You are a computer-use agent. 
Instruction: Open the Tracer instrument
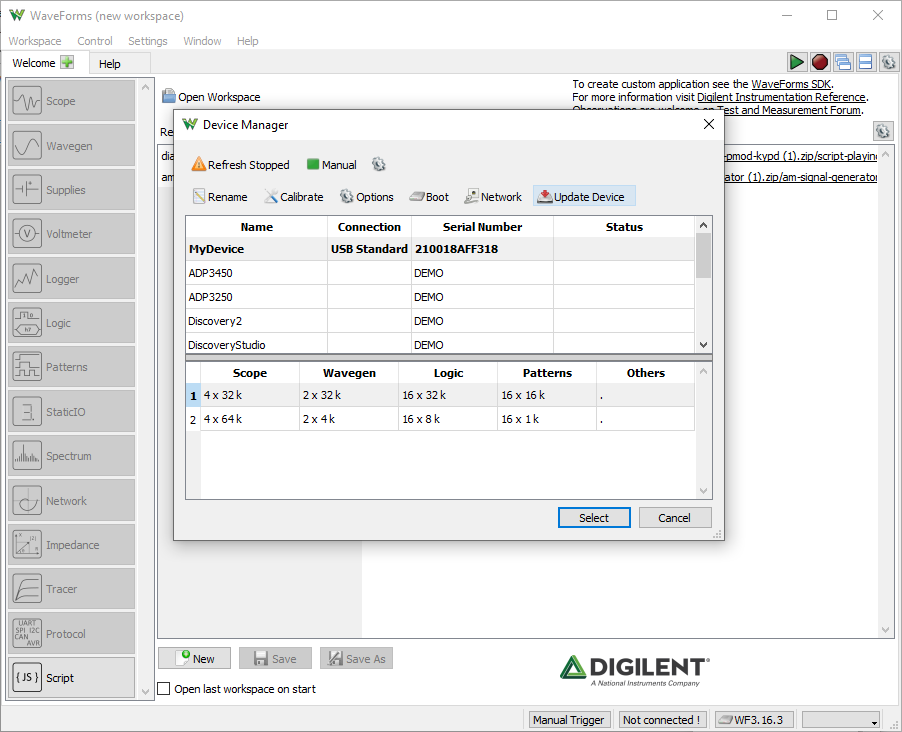71,589
